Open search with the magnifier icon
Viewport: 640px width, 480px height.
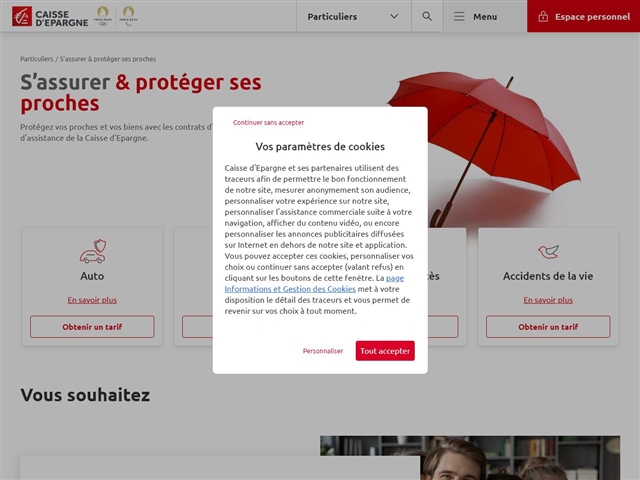(427, 16)
